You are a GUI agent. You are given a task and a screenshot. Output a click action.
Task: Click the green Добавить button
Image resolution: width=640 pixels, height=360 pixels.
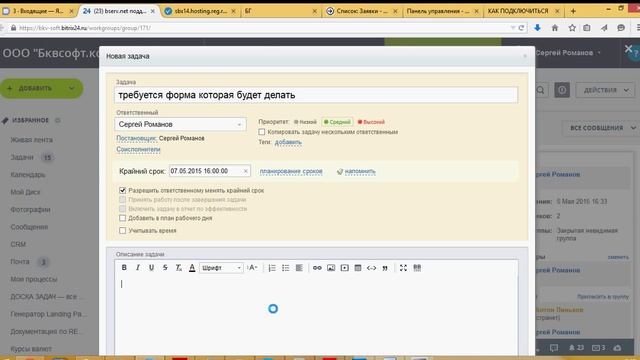pyautogui.click(x=35, y=88)
